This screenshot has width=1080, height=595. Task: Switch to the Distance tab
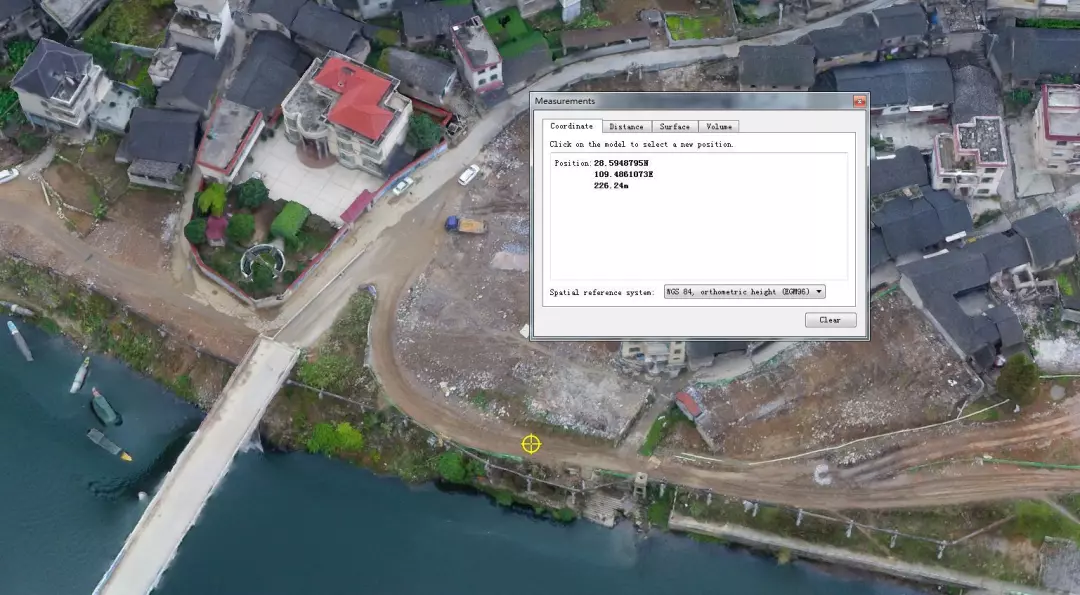point(626,126)
